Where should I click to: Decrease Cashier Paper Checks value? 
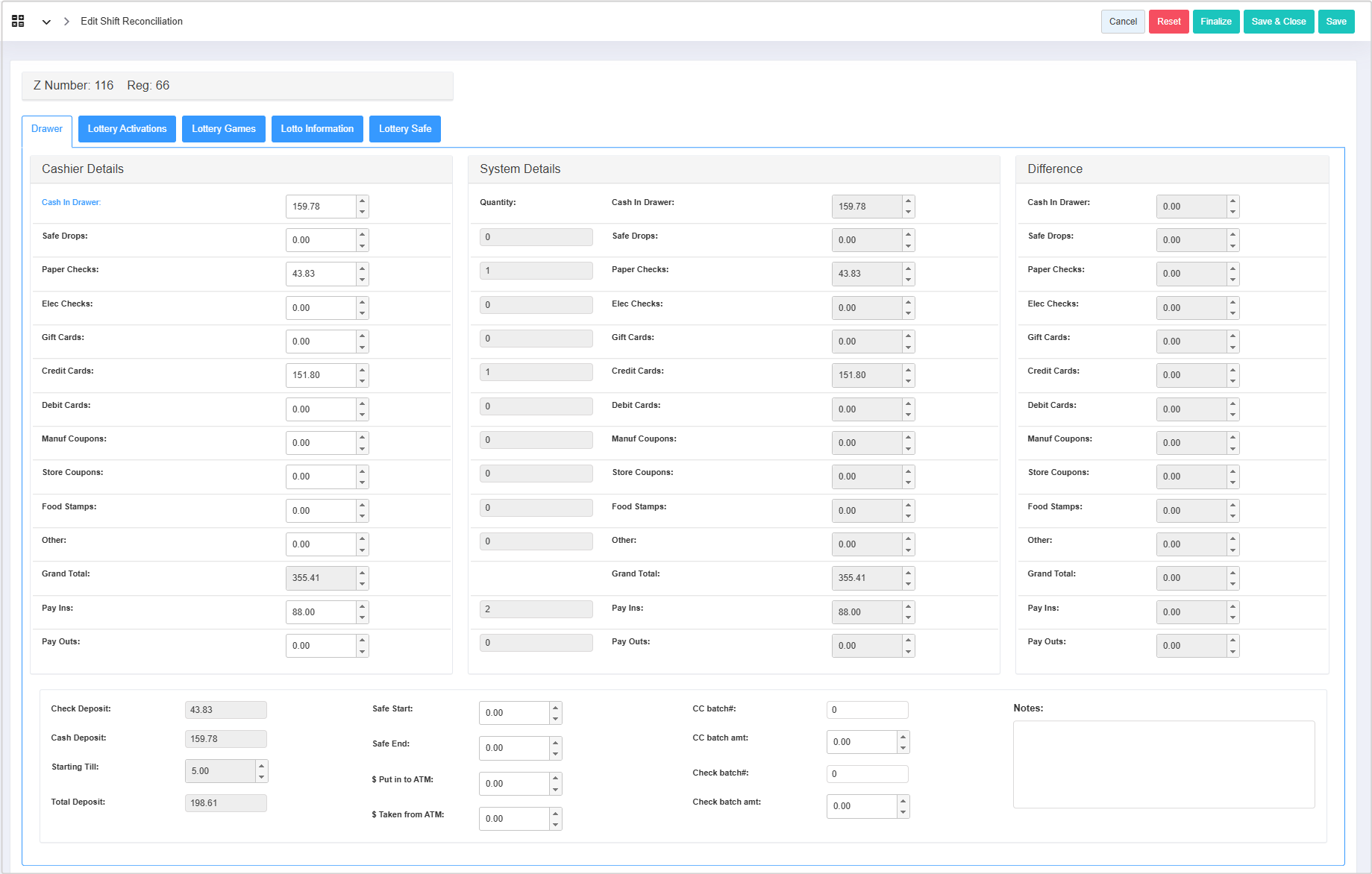coord(363,280)
